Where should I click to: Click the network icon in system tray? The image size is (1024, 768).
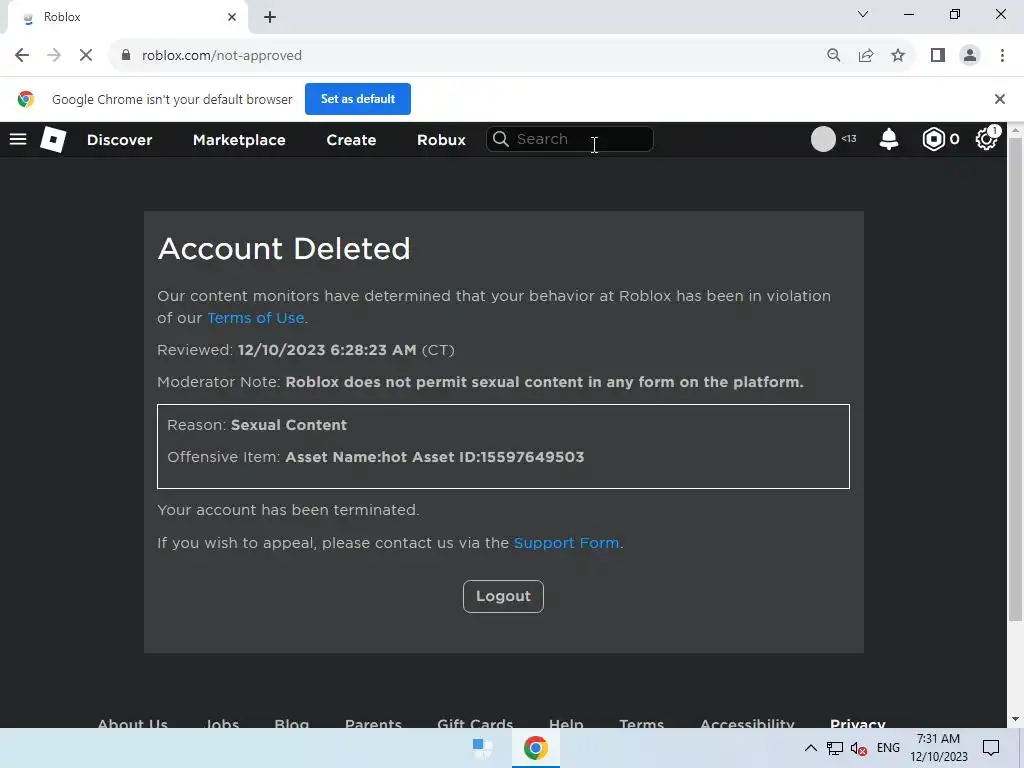[x=835, y=748]
